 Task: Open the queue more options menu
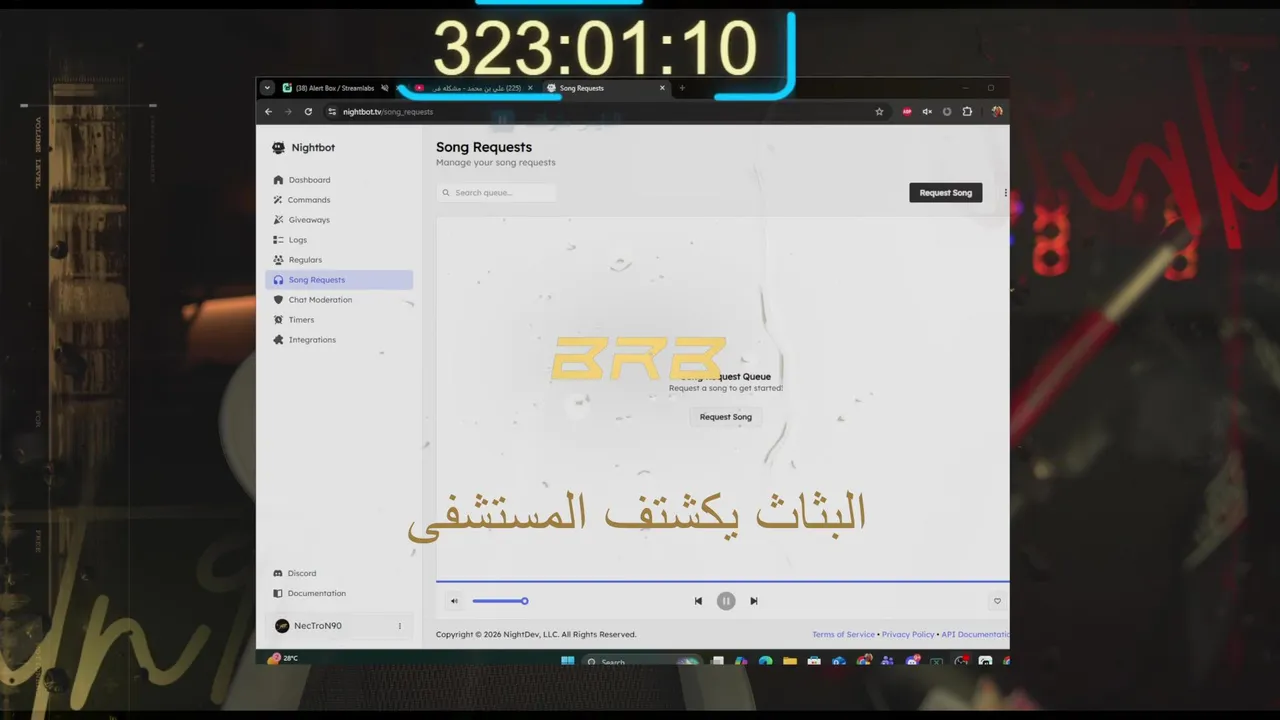coord(1005,192)
